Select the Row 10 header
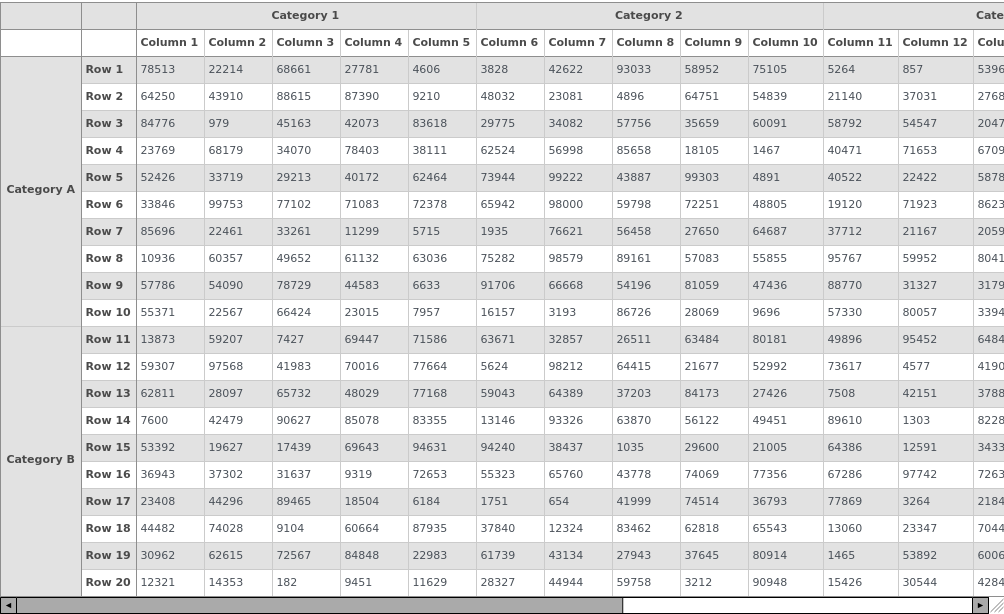The height and width of the screenshot is (614, 1004). [108, 312]
